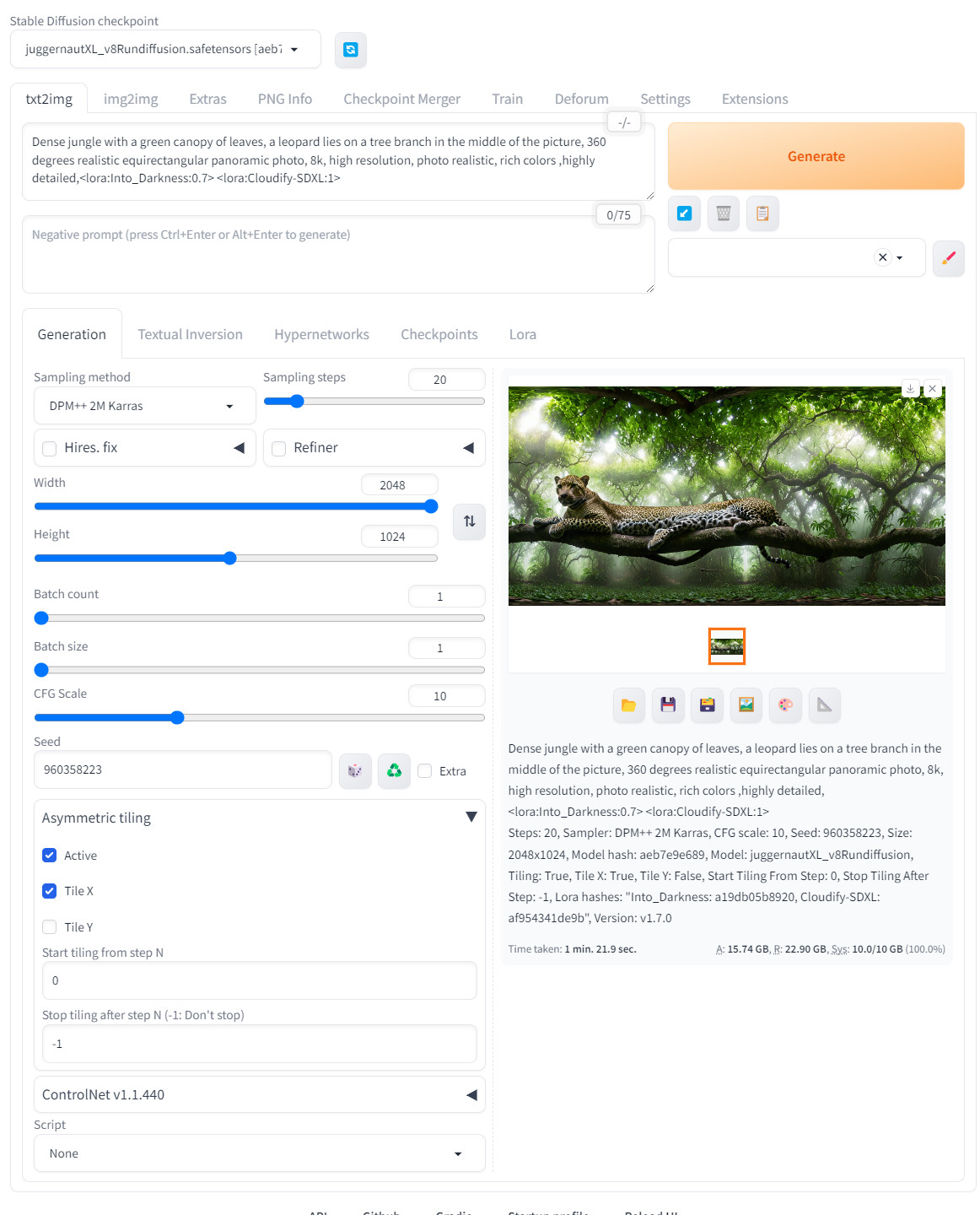
Task: Save image with floppy disk icon
Action: pyautogui.click(x=668, y=705)
